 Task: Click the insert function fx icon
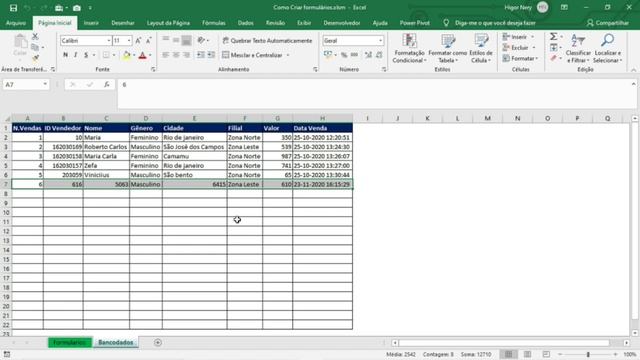click(x=107, y=84)
